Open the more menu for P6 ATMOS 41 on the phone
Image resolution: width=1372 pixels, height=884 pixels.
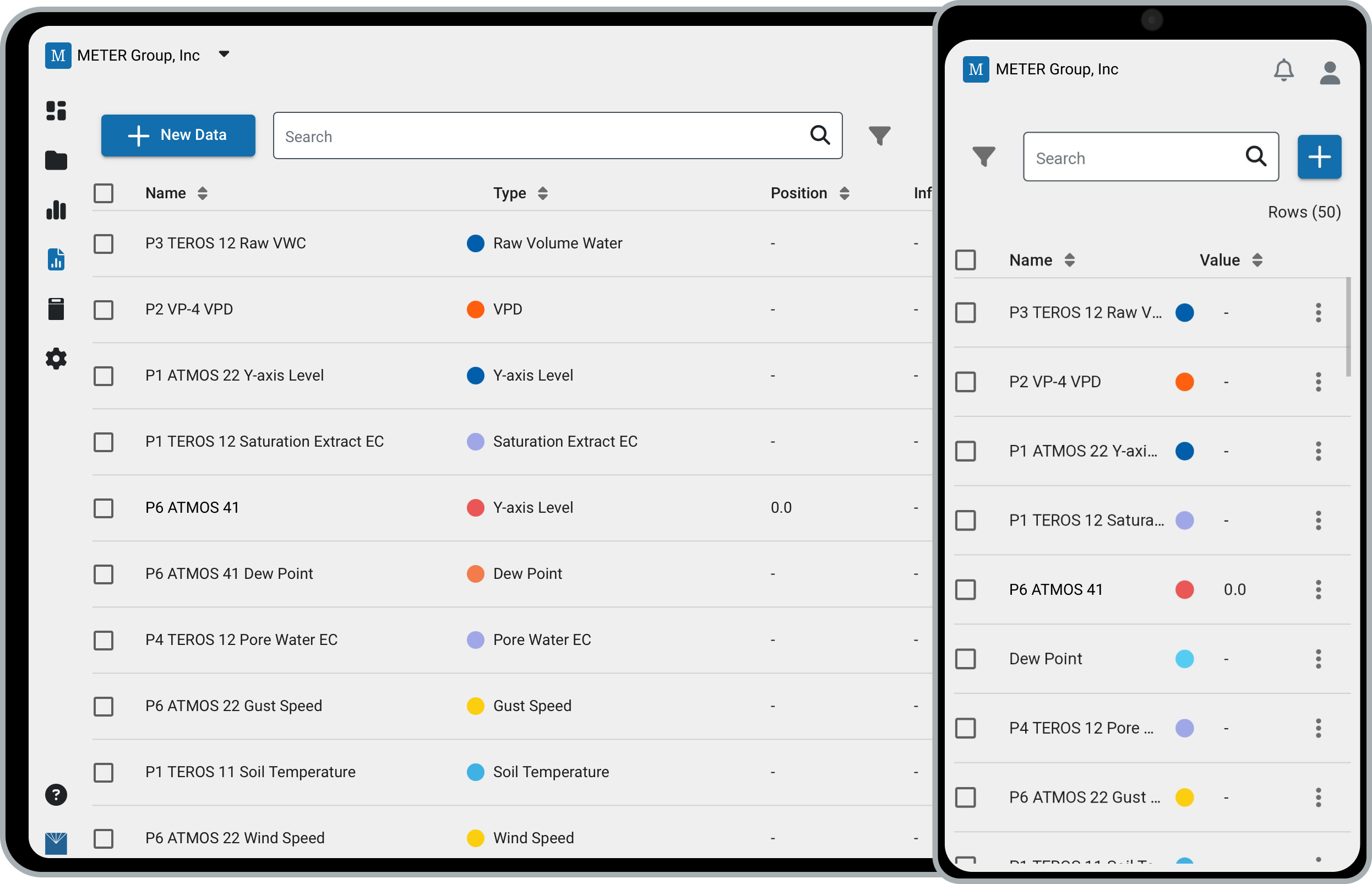1318,589
